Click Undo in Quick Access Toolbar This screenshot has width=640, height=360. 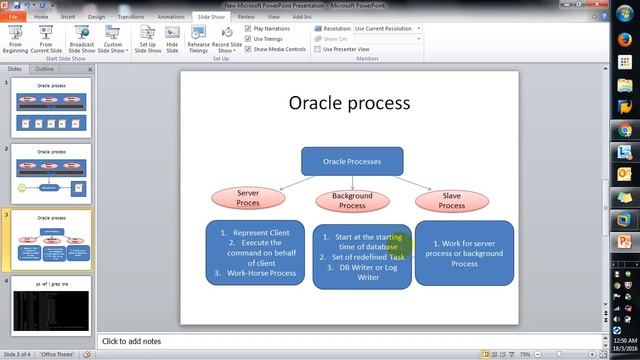[x=27, y=5]
